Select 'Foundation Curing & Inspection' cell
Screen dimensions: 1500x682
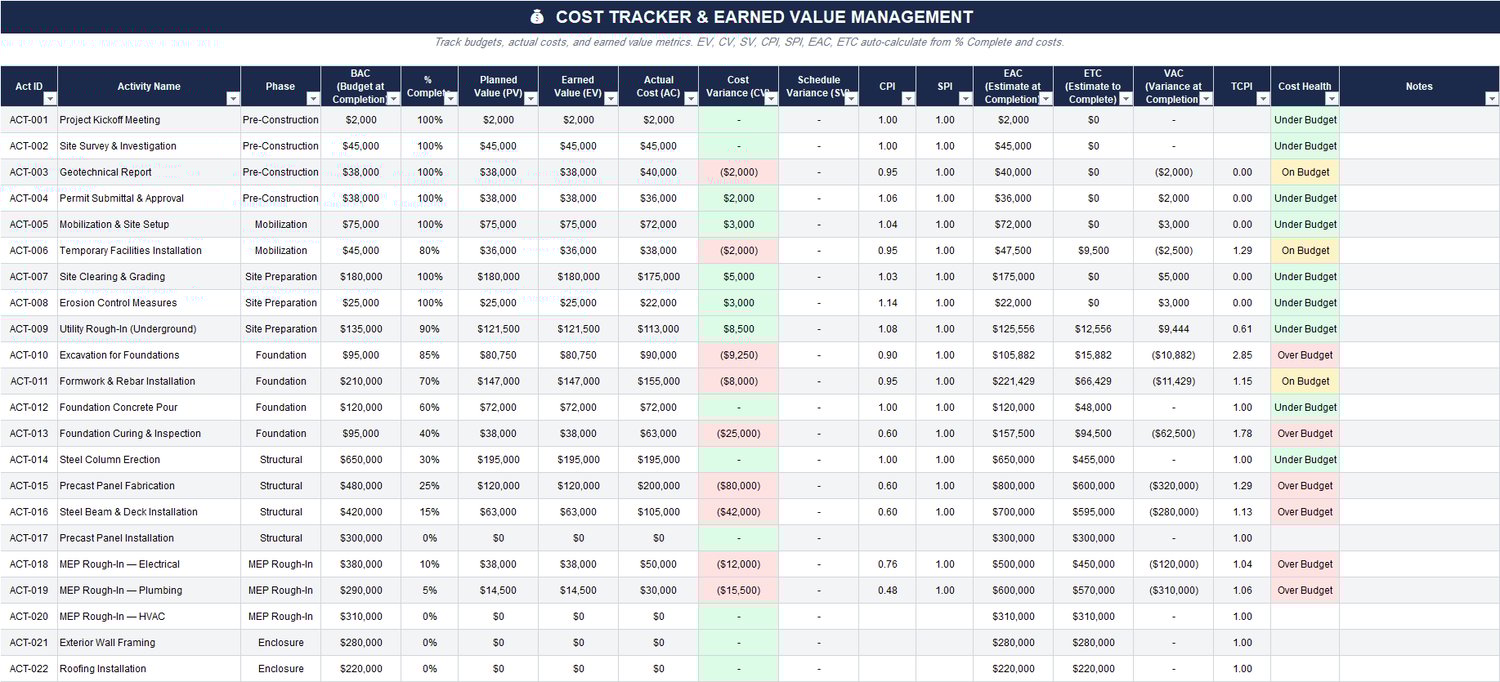click(149, 433)
